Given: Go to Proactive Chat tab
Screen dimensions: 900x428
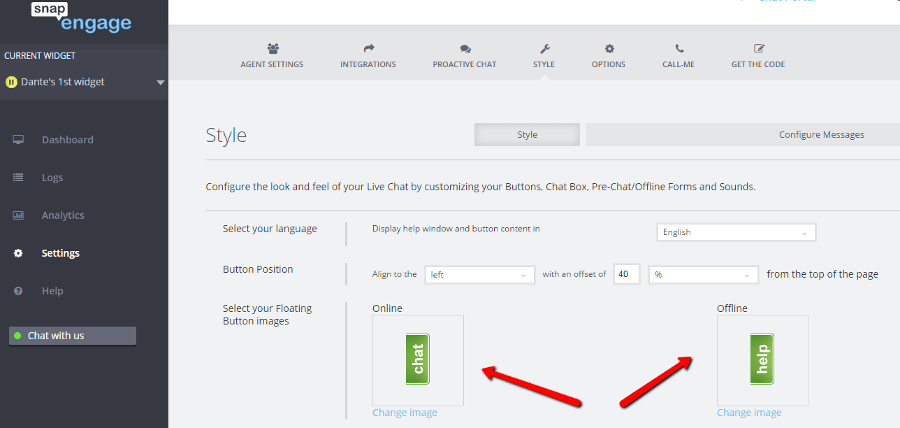Looking at the screenshot, I should (464, 56).
